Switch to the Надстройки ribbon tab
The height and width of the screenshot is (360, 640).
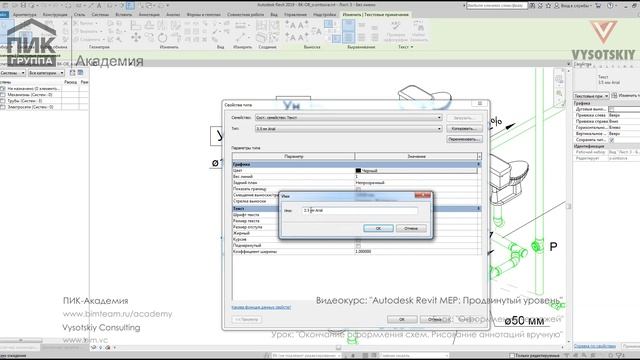tap(324, 14)
